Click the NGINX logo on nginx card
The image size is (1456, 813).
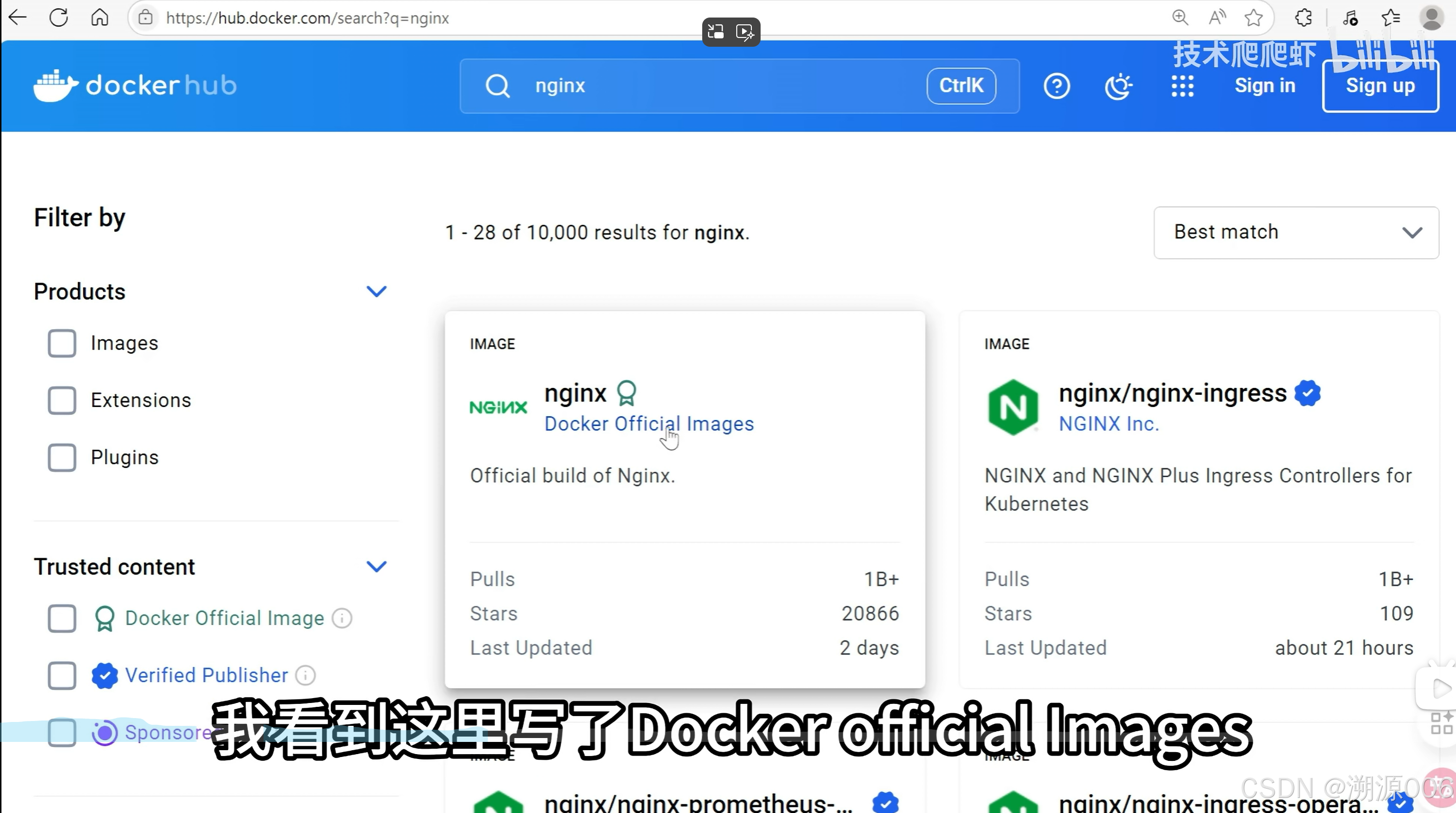(x=498, y=407)
